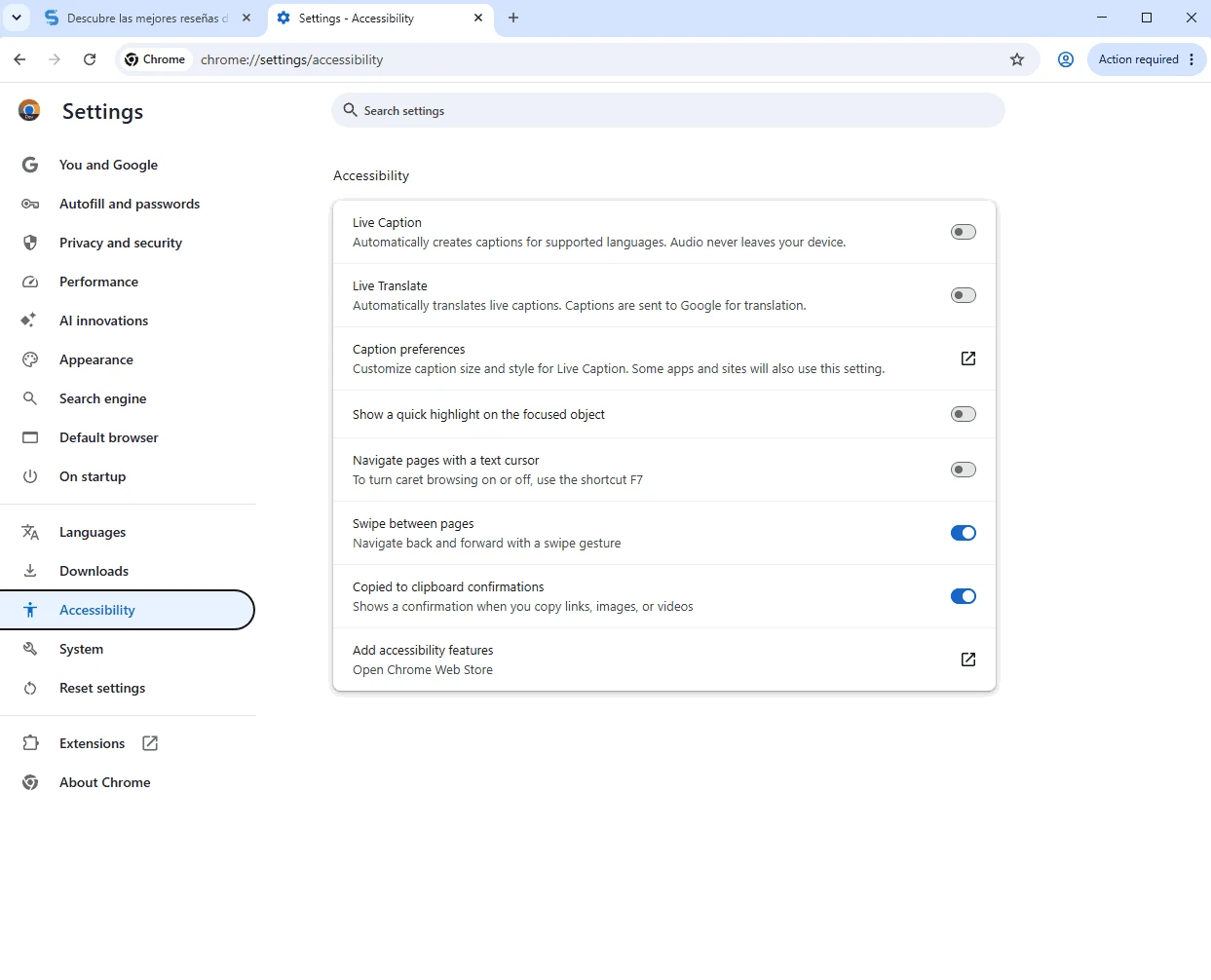Image resolution: width=1211 pixels, height=980 pixels.
Task: Click the forward navigation arrow
Action: click(55, 59)
